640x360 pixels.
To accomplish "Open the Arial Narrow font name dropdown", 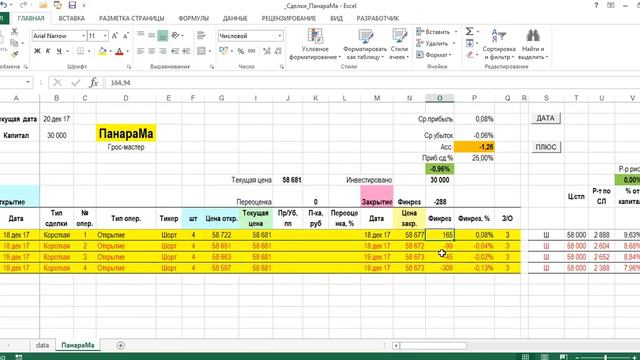I will [x=83, y=36].
